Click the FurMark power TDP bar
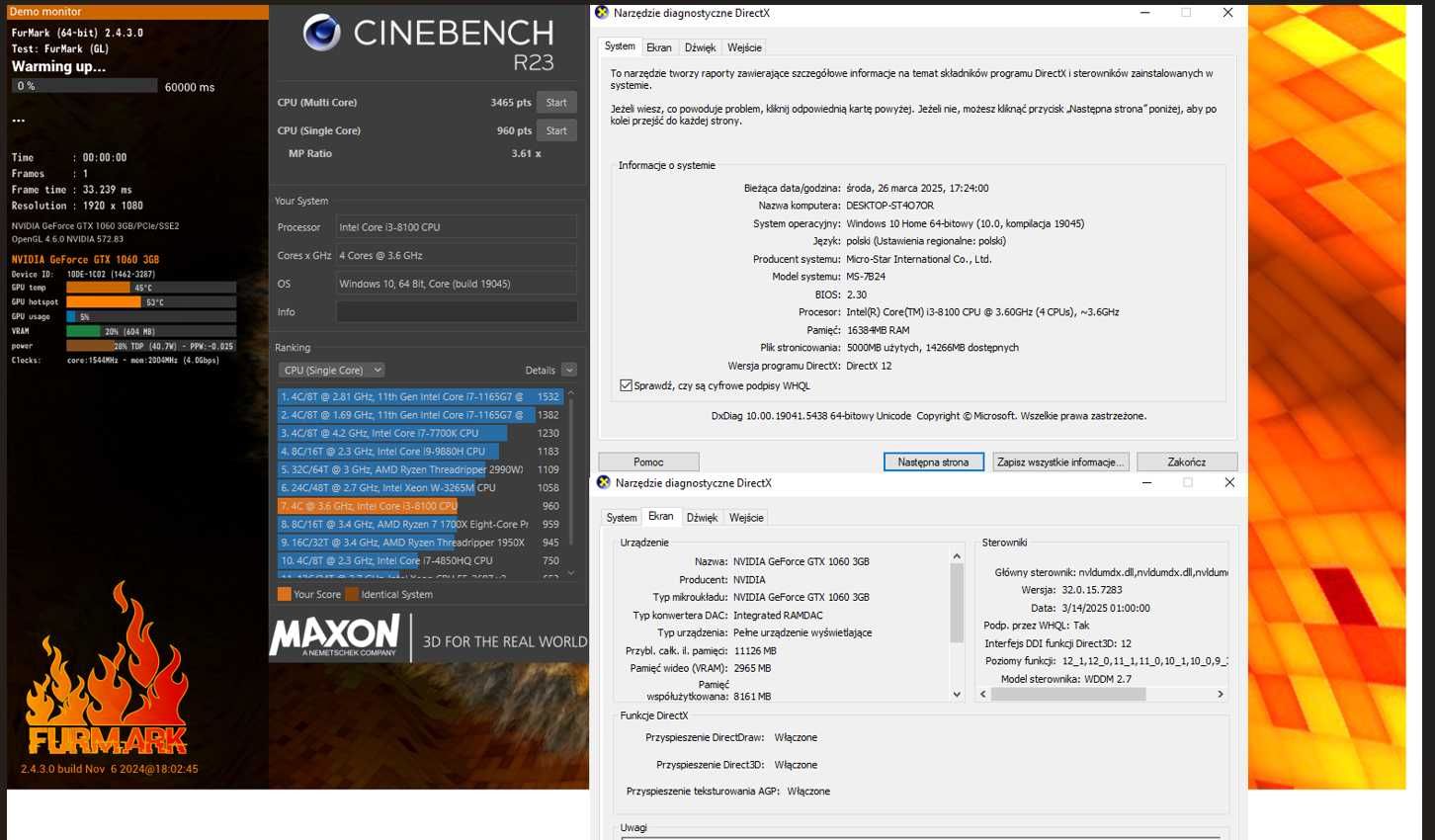1435x840 pixels. point(151,346)
